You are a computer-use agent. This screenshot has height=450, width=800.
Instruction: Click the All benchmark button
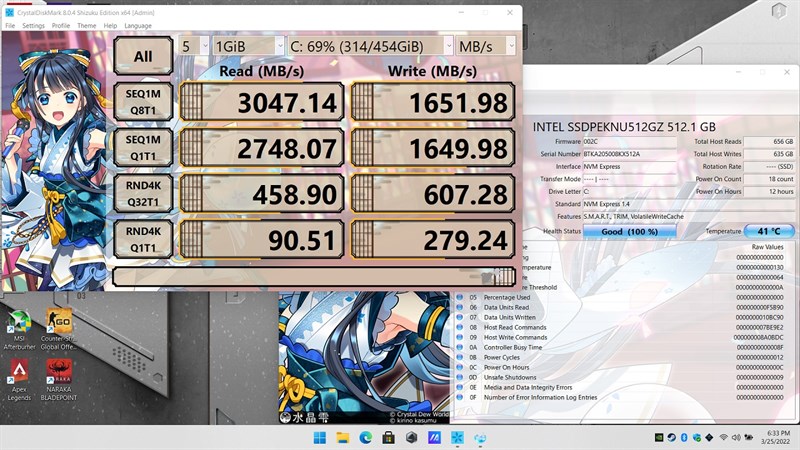(x=143, y=56)
